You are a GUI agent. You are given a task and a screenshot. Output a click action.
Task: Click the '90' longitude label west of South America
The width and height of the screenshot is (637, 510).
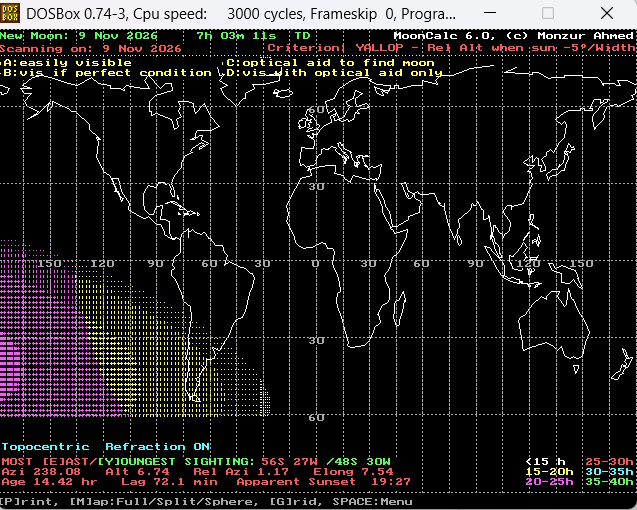[155, 264]
